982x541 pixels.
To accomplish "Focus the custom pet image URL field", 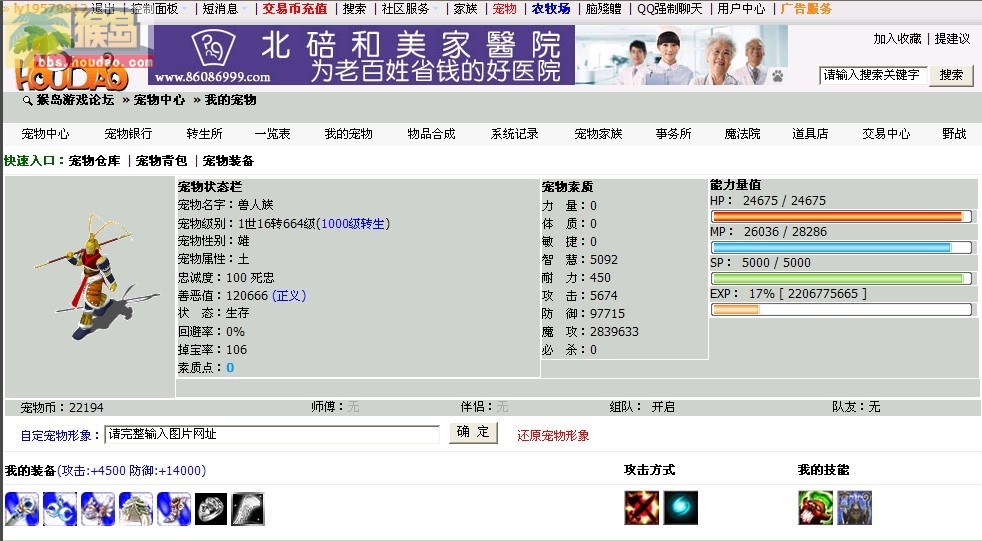I will [272, 434].
